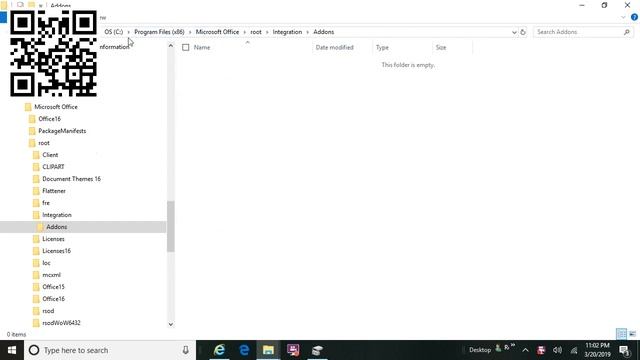This screenshot has height=360, width=640.
Task: Open the Action Center notifications
Action: point(624,350)
